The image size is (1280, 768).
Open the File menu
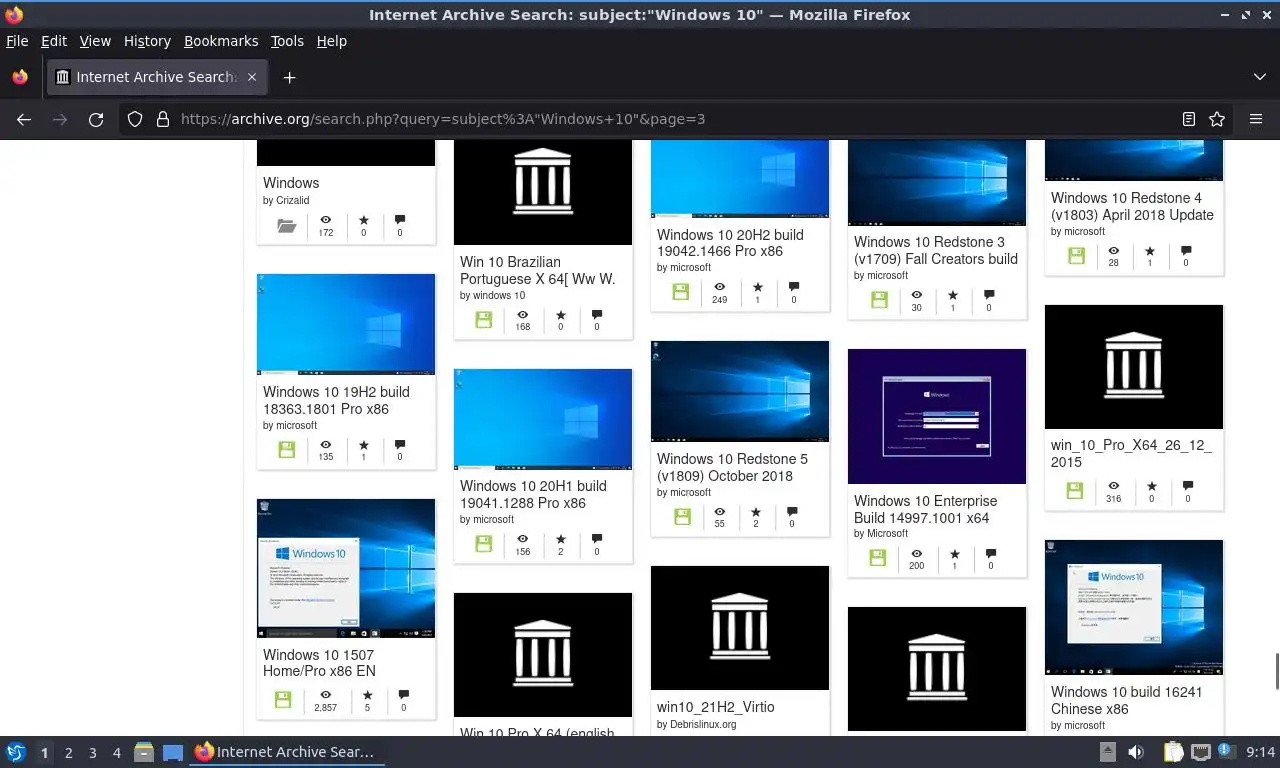(17, 41)
